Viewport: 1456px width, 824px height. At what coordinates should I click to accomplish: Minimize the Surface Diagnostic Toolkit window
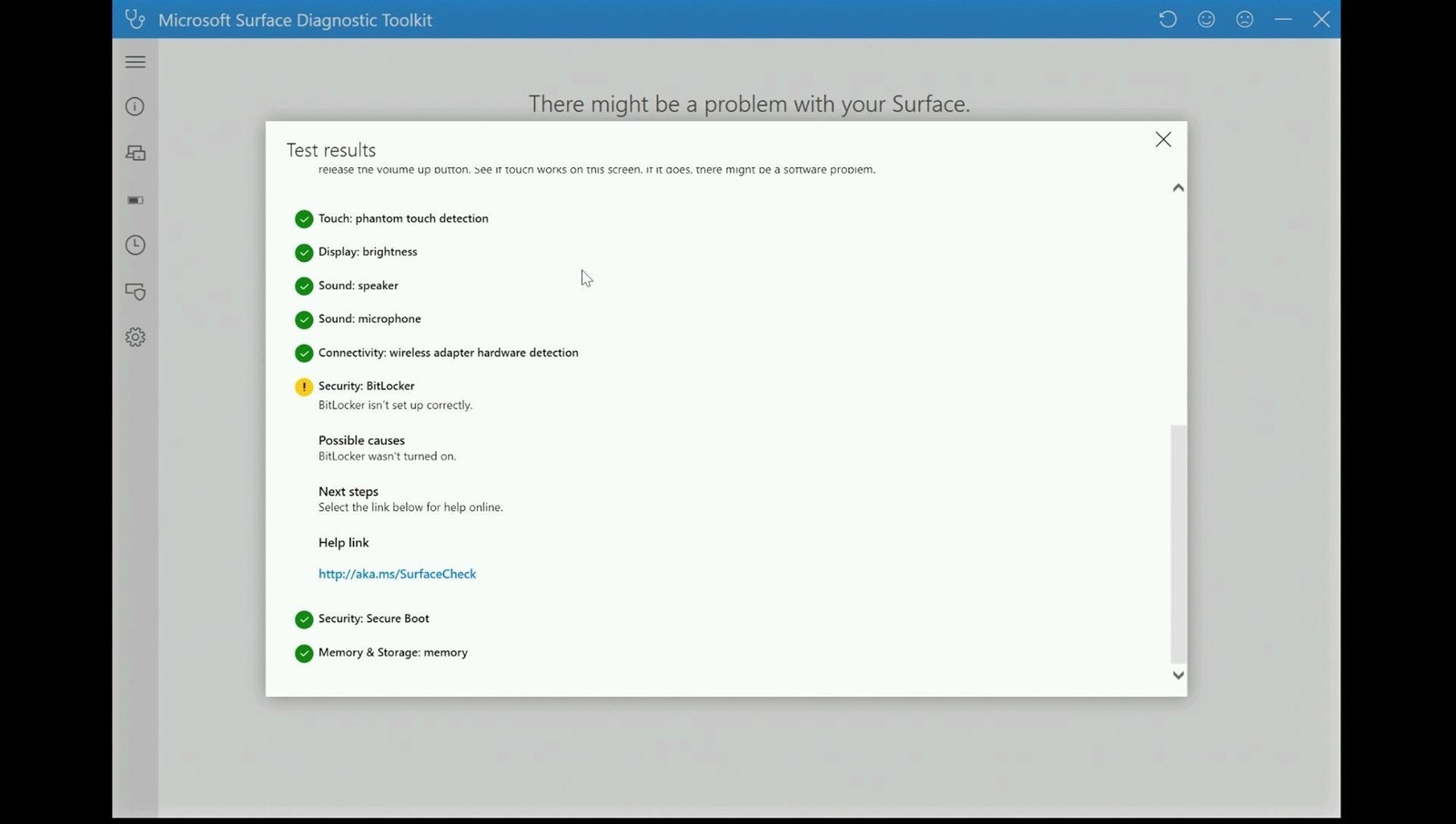(1283, 19)
